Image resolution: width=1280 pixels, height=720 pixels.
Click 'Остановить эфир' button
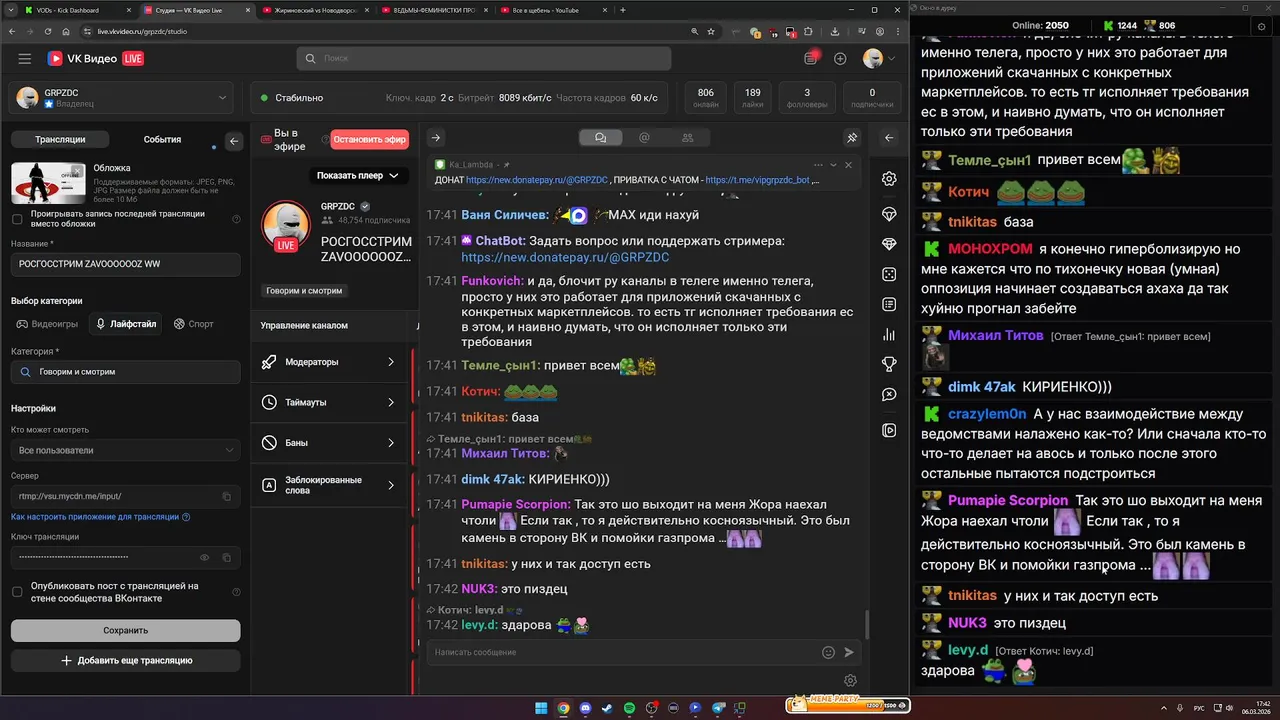tap(370, 140)
